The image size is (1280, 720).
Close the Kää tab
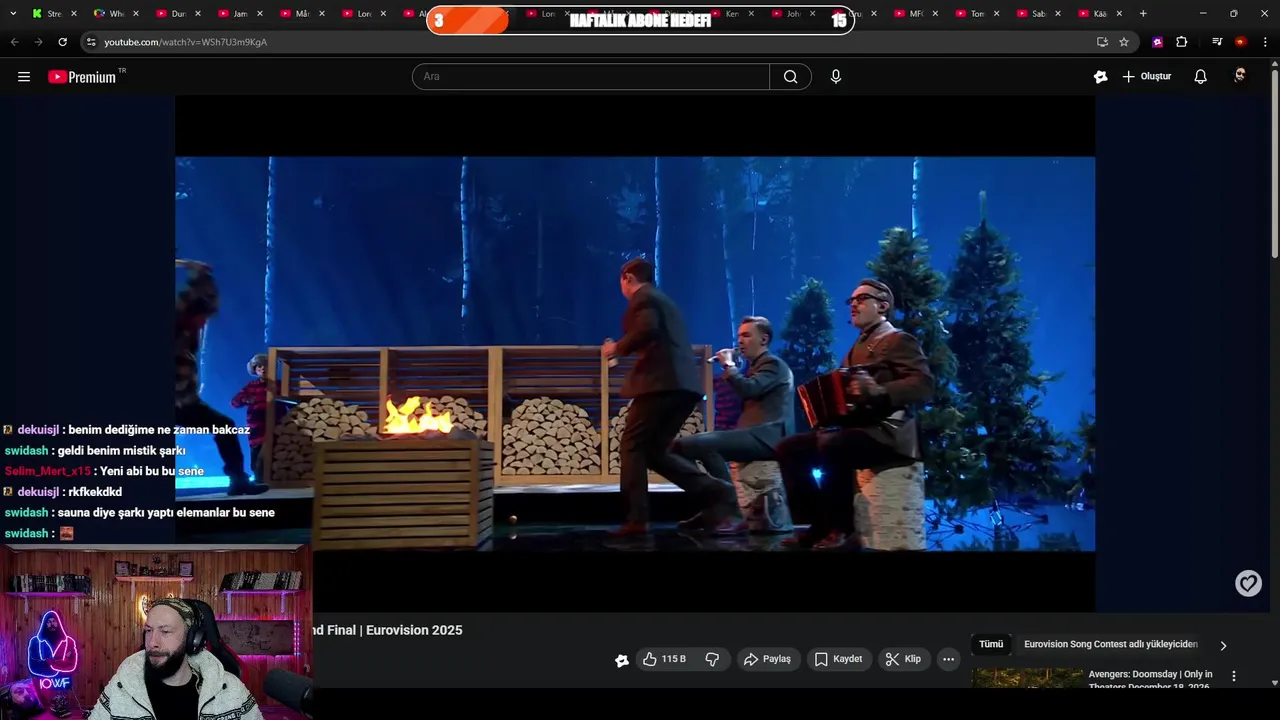coord(1119,14)
